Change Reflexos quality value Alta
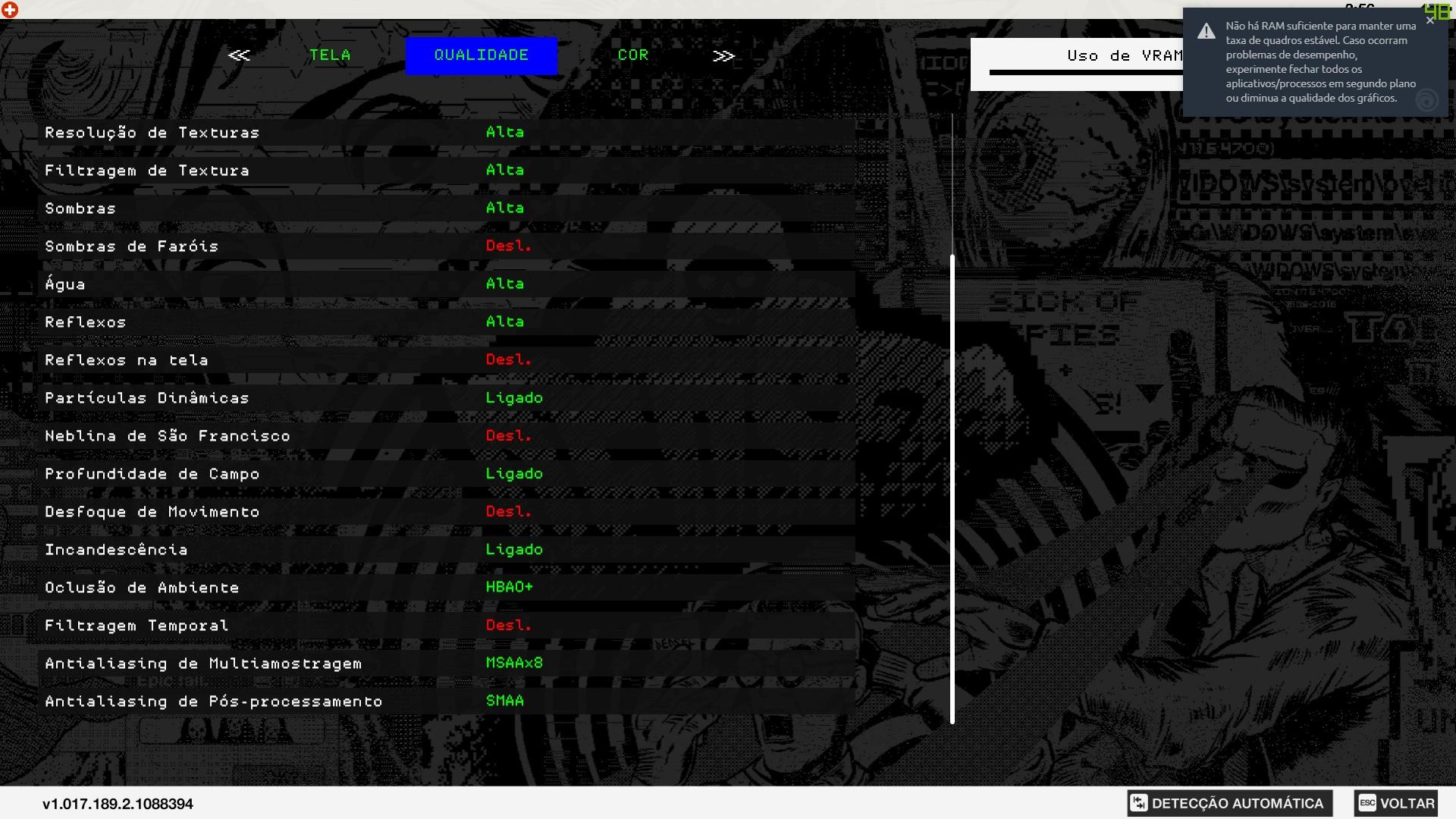 [505, 322]
